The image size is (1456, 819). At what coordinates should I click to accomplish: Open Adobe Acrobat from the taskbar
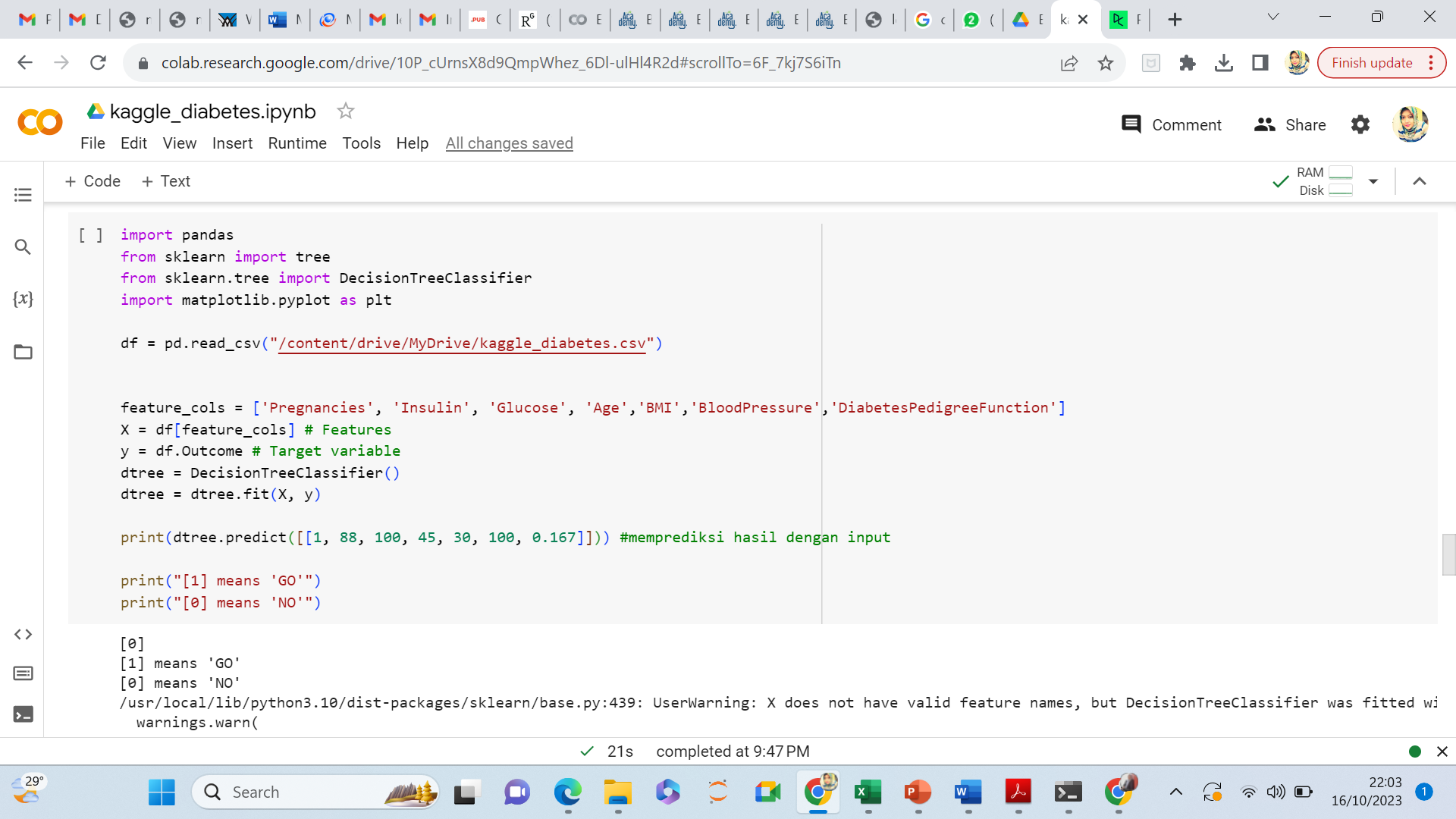1018,792
